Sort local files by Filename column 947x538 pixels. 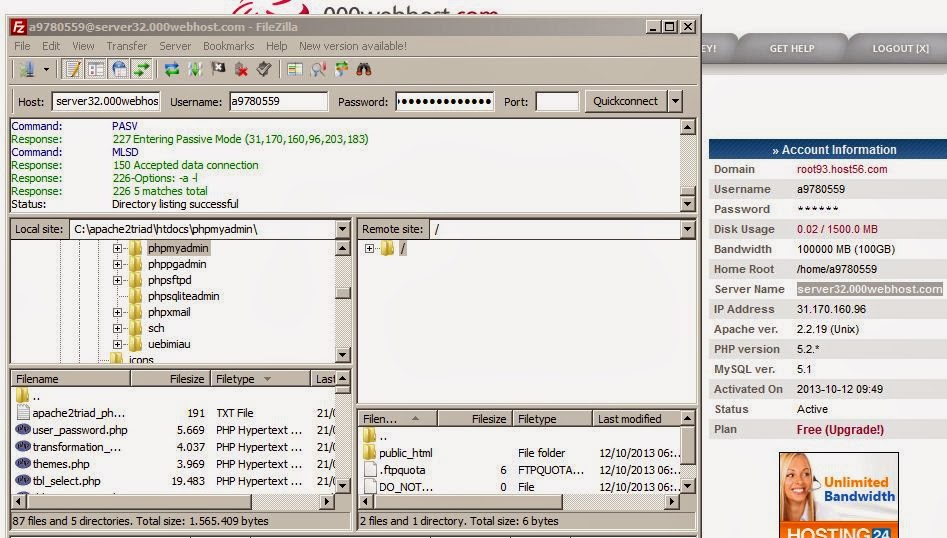(71, 379)
